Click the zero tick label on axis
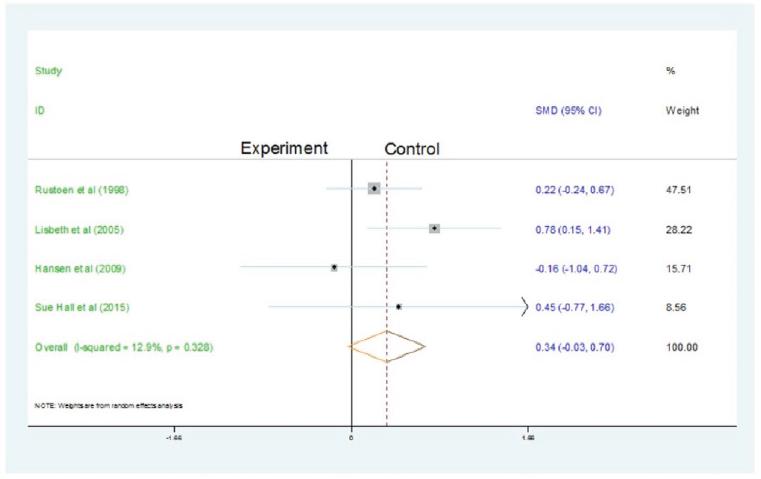The image size is (761, 479). (x=351, y=439)
